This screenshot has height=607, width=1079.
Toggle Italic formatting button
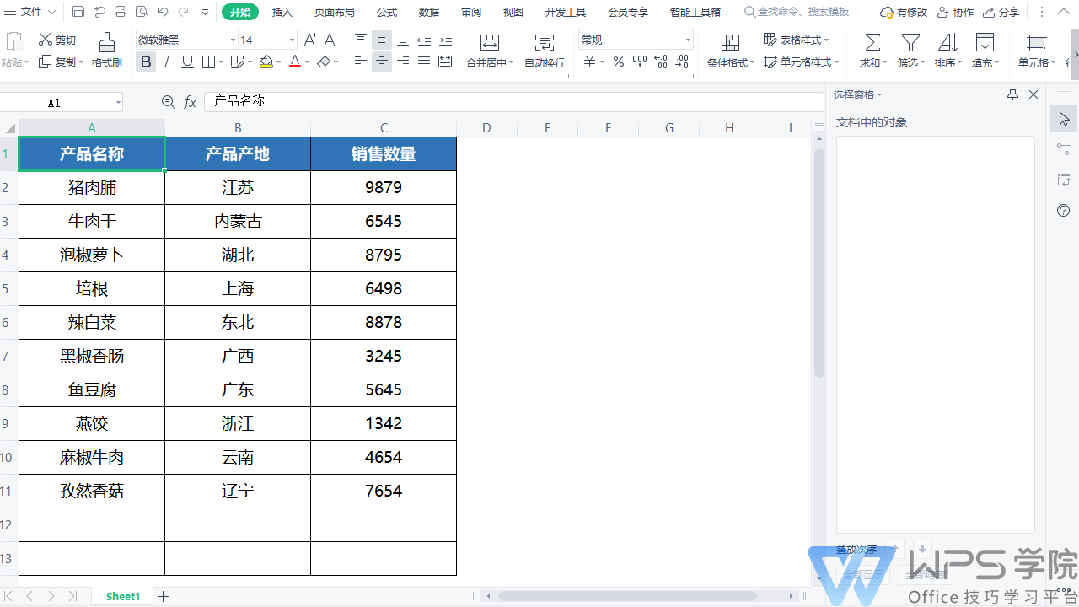(x=167, y=62)
